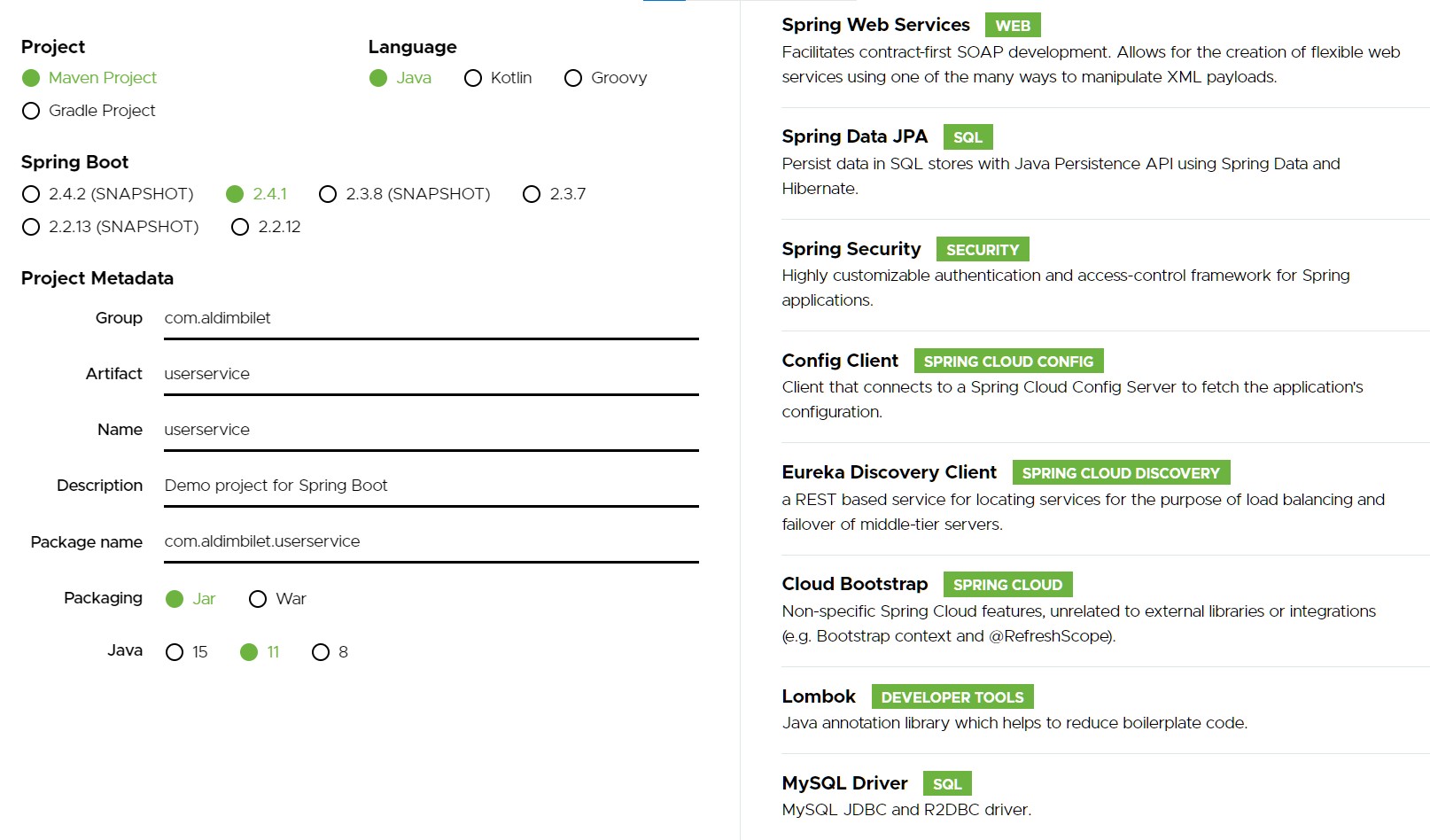Select the Lombok dependency item
1430x840 pixels.
coord(1105,710)
